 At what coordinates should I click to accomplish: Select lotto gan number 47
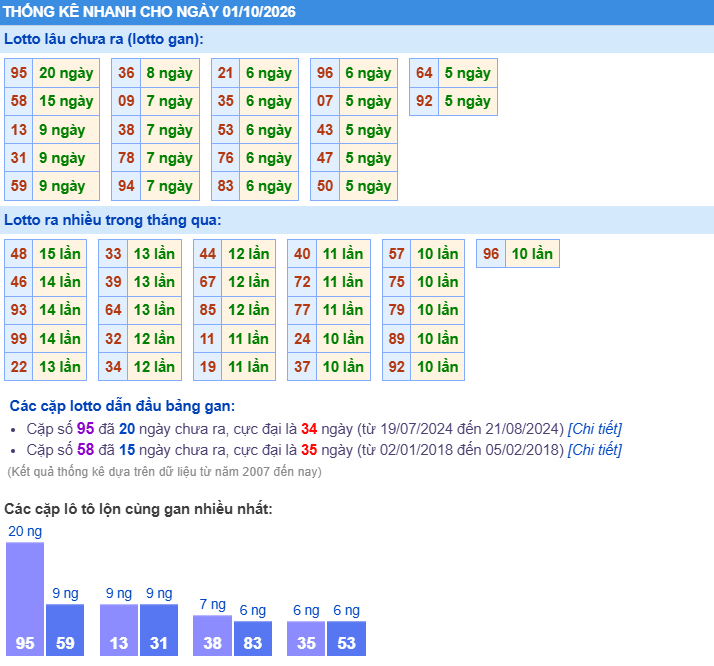[x=325, y=158]
